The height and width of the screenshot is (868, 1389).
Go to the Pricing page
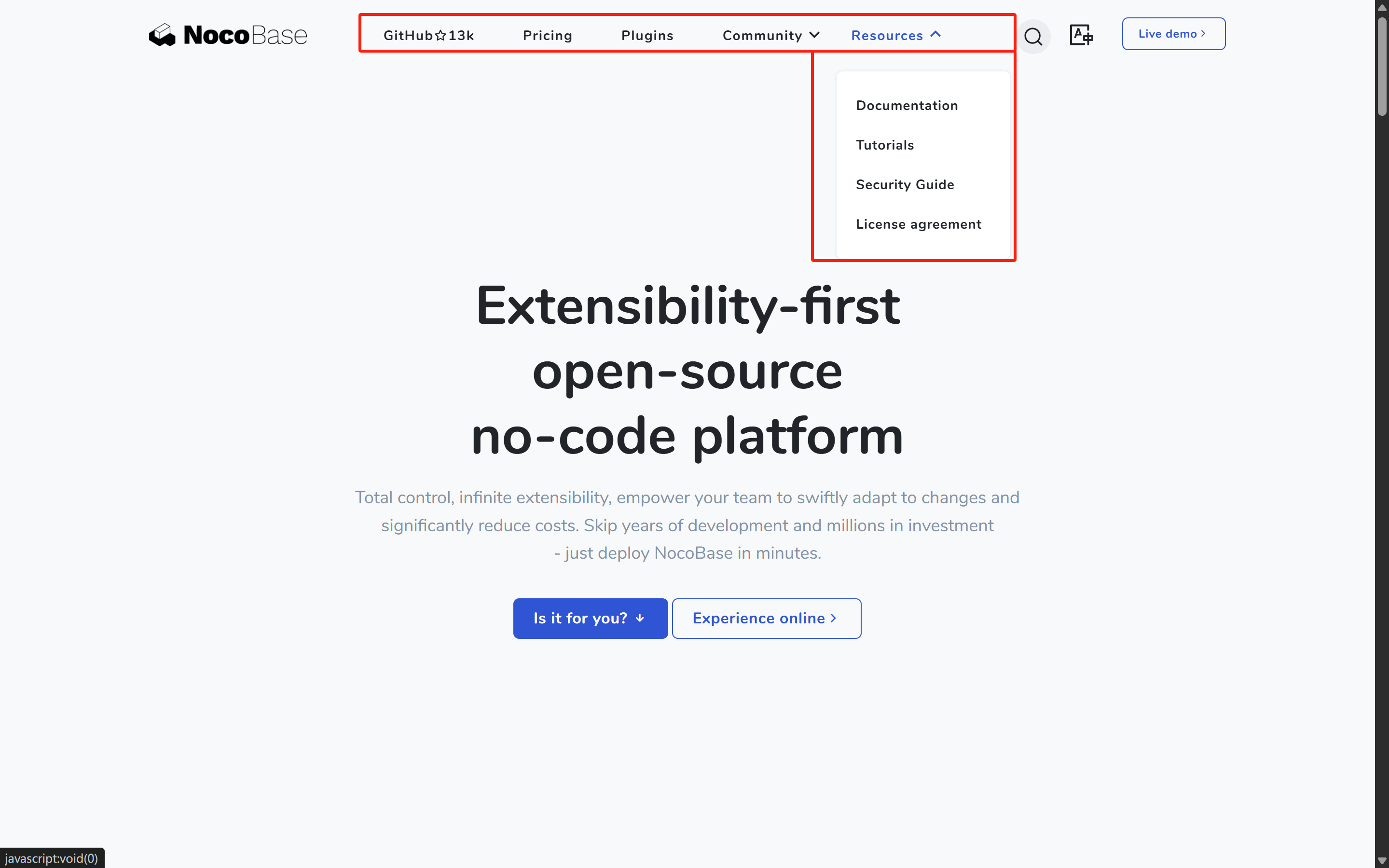547,36
